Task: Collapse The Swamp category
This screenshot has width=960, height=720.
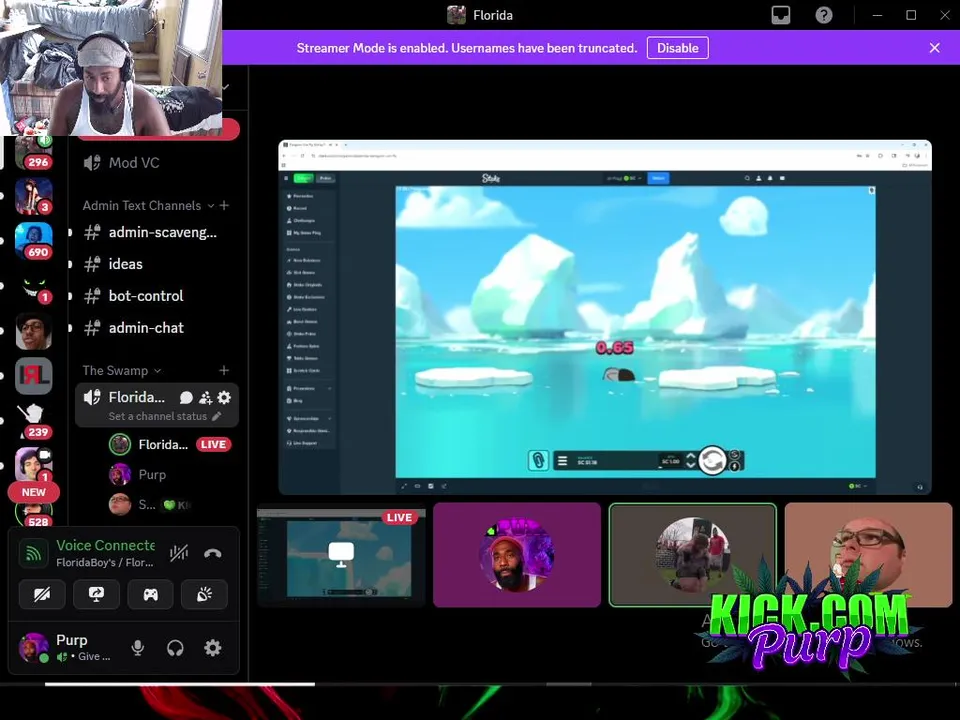Action: [x=121, y=370]
